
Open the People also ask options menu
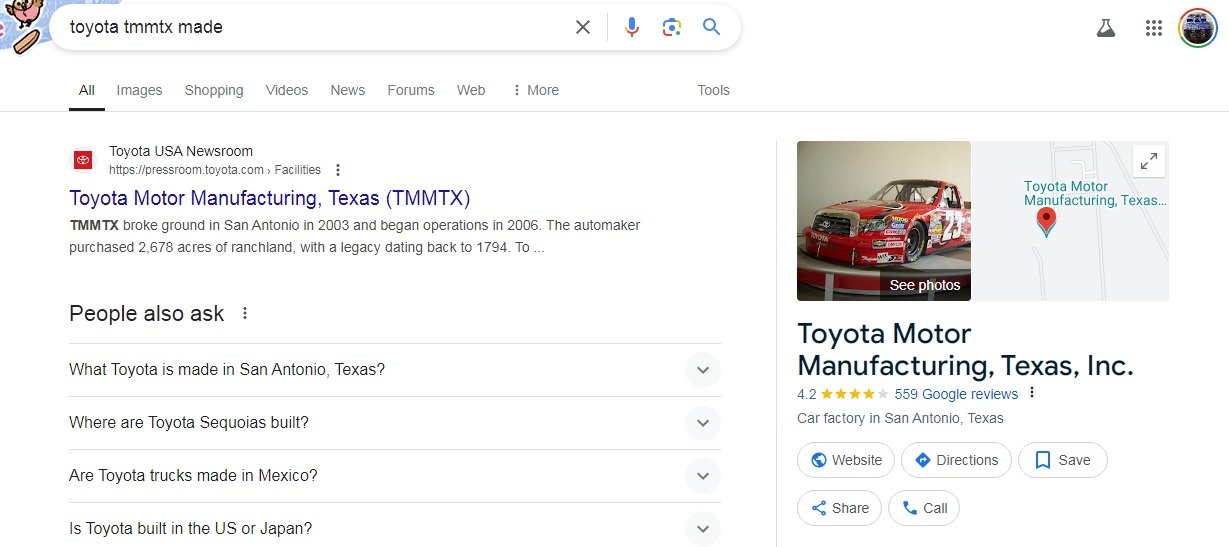[245, 313]
